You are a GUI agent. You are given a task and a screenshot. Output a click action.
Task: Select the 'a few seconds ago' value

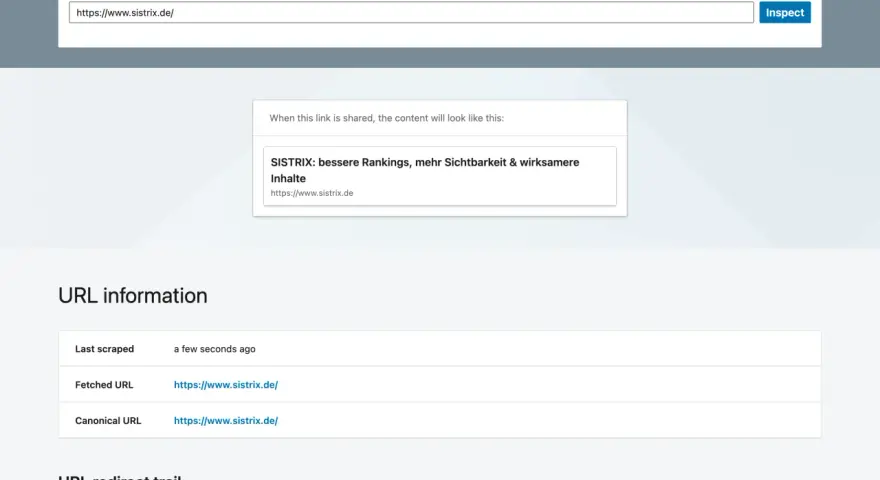214,349
